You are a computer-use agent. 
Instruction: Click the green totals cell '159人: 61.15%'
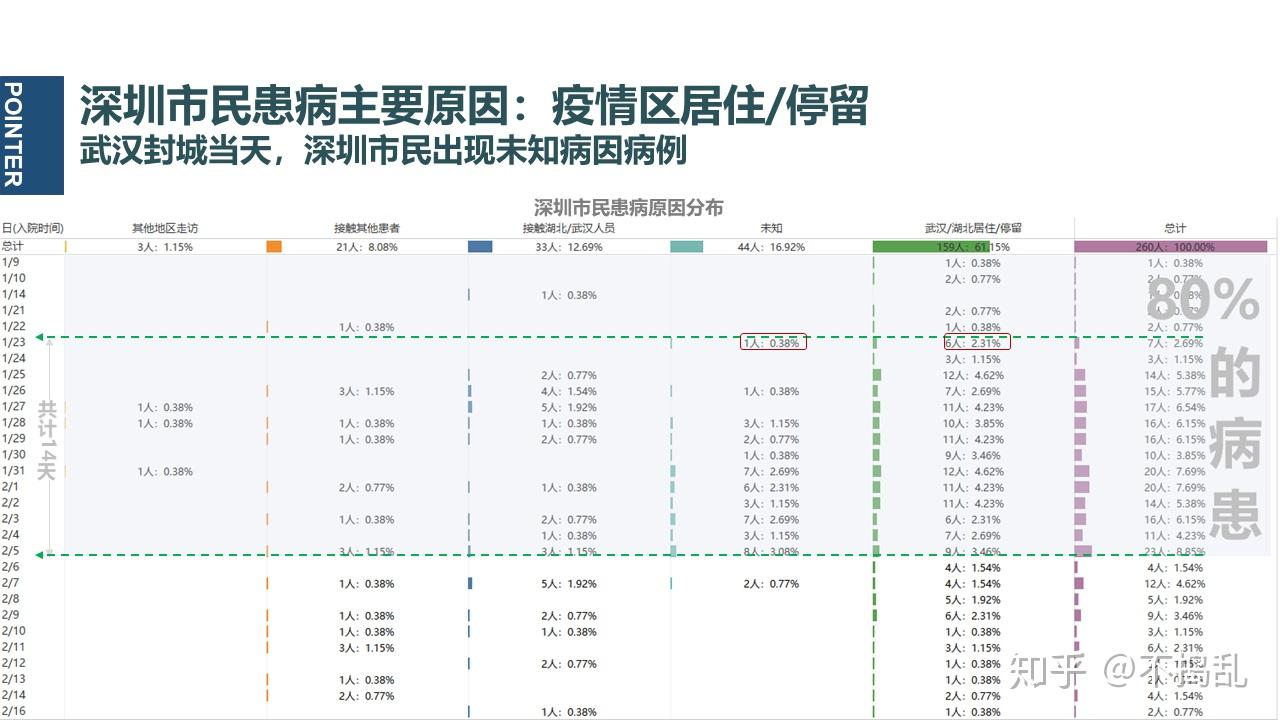973,247
